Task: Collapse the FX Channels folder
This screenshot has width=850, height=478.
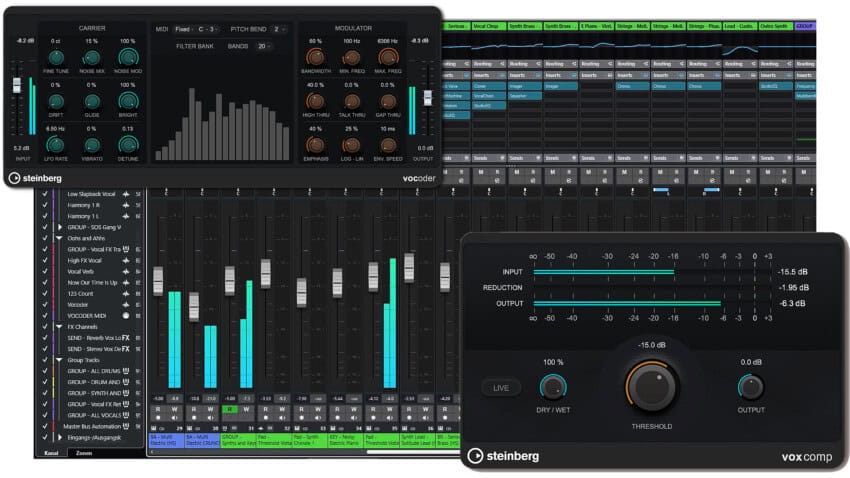Action: [x=59, y=327]
